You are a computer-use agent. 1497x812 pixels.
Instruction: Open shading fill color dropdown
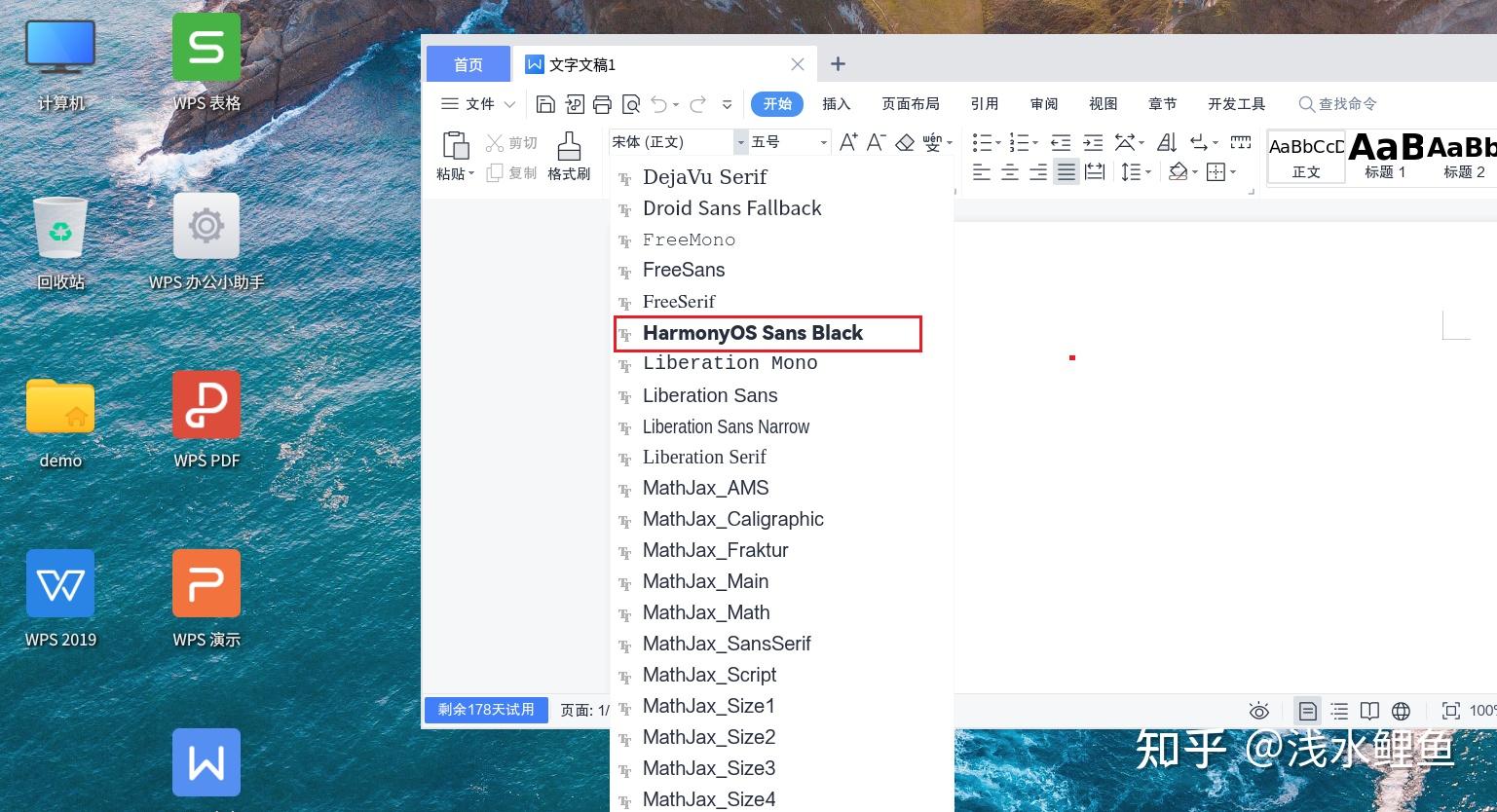coord(1195,172)
